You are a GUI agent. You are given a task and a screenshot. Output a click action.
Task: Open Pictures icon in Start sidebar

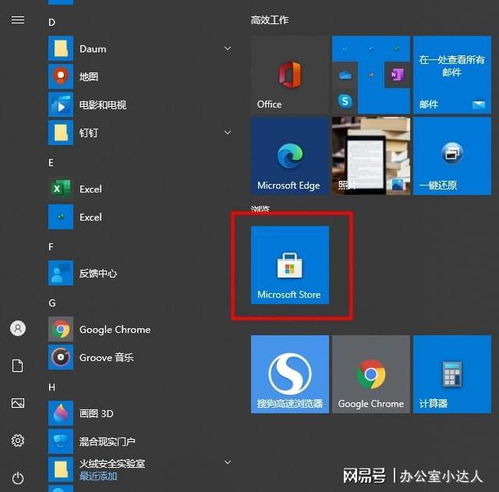pos(18,403)
